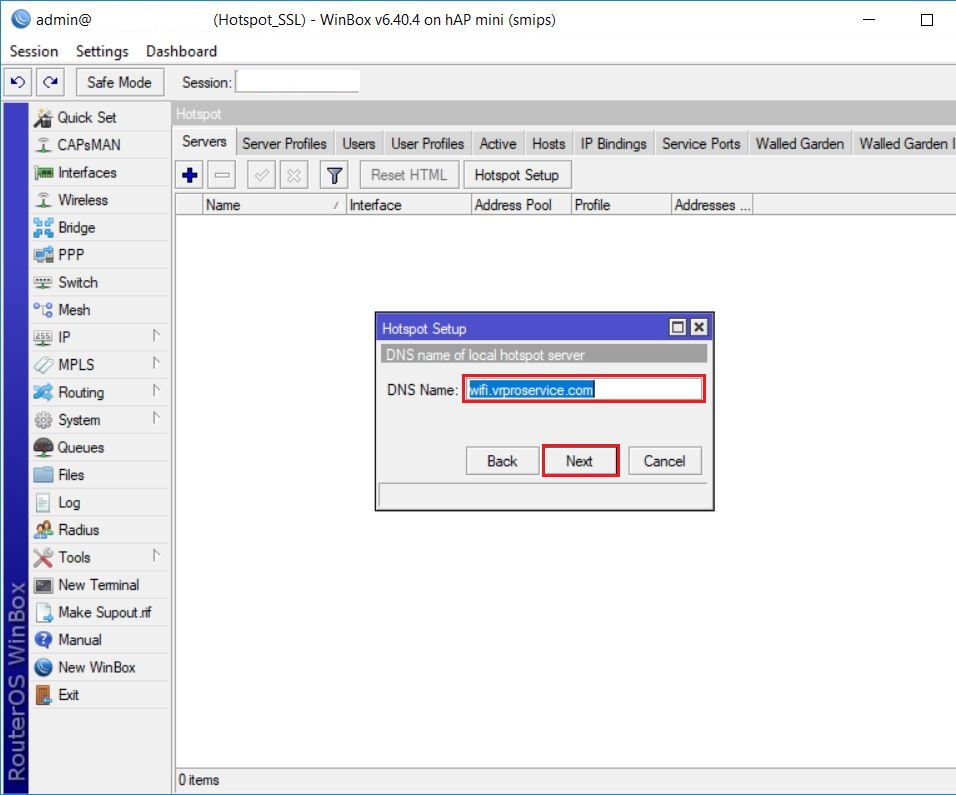
Task: Open Quick Set from sidebar
Action: pyautogui.click(x=100, y=117)
